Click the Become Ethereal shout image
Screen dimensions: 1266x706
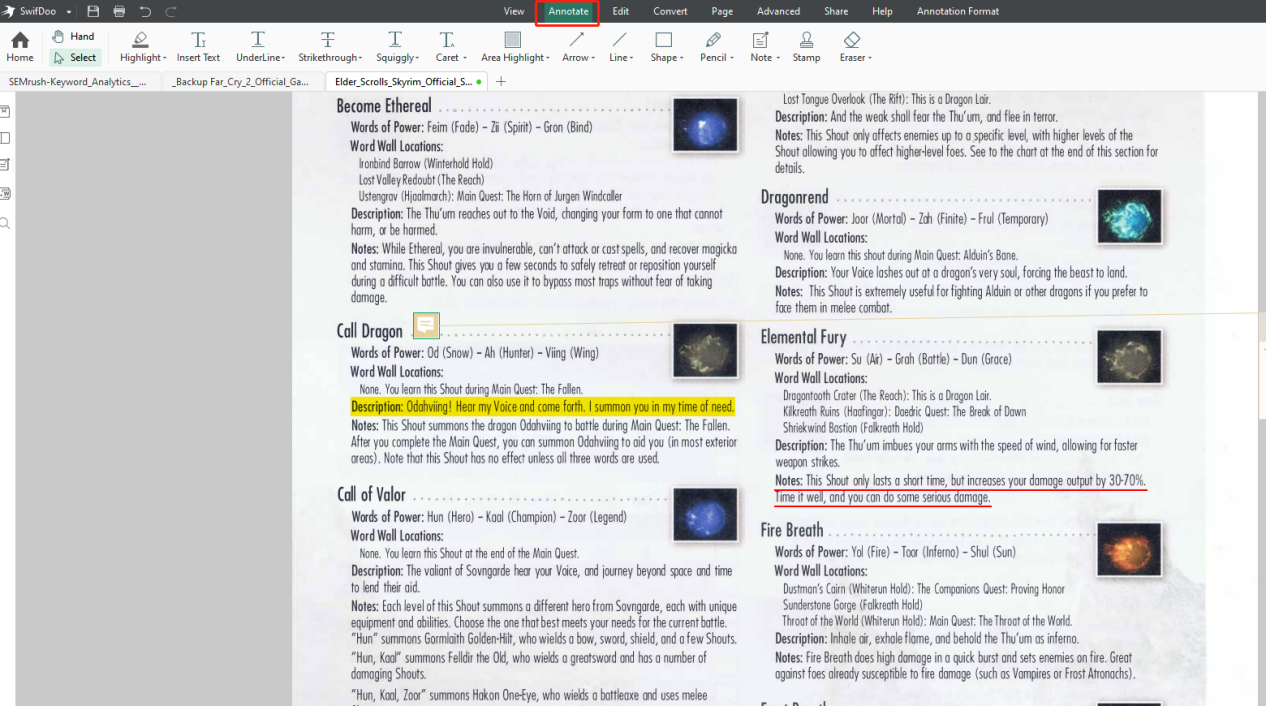click(705, 125)
